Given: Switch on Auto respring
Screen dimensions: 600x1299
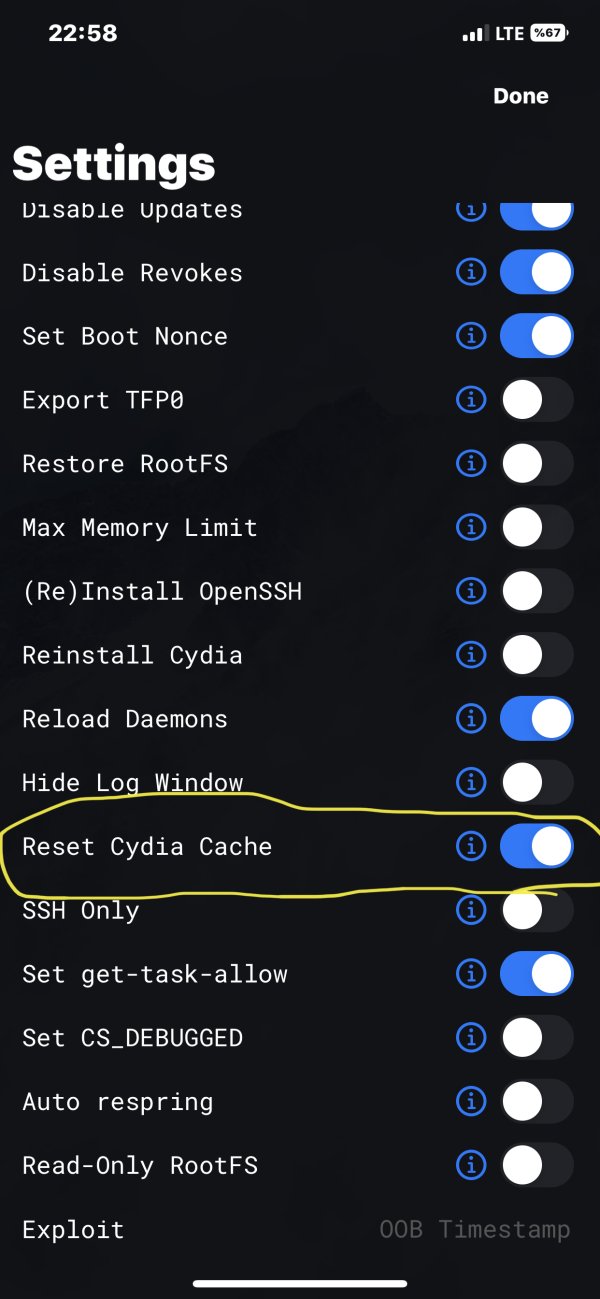Looking at the screenshot, I should pos(537,1102).
